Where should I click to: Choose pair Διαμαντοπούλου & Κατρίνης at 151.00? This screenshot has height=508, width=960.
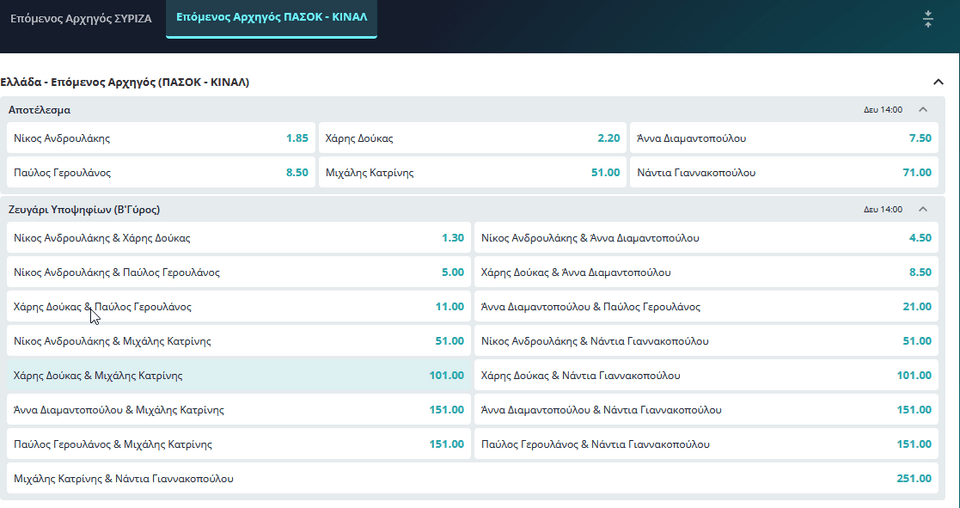tap(239, 410)
